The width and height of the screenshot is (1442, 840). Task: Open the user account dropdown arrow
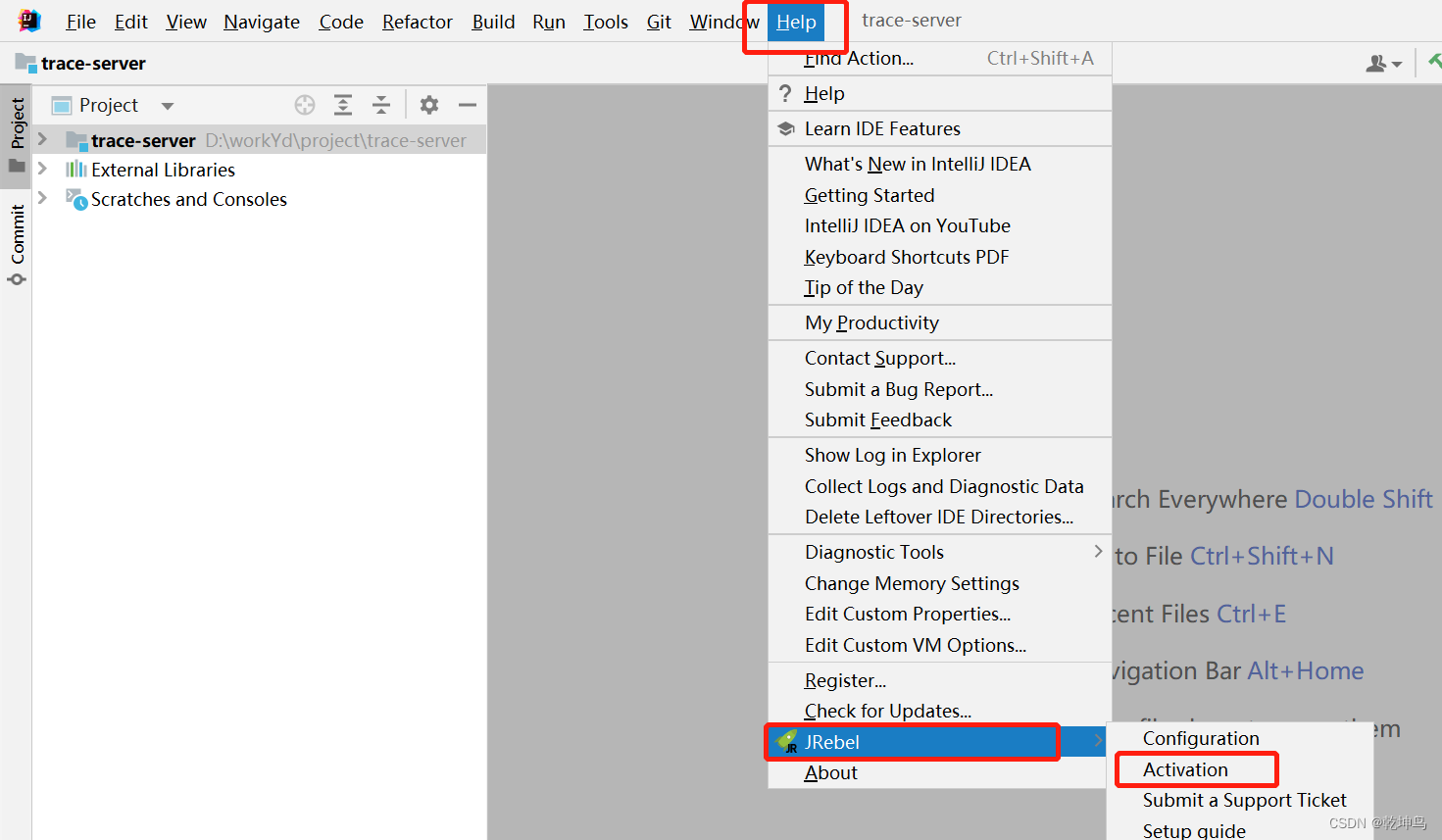click(1397, 65)
